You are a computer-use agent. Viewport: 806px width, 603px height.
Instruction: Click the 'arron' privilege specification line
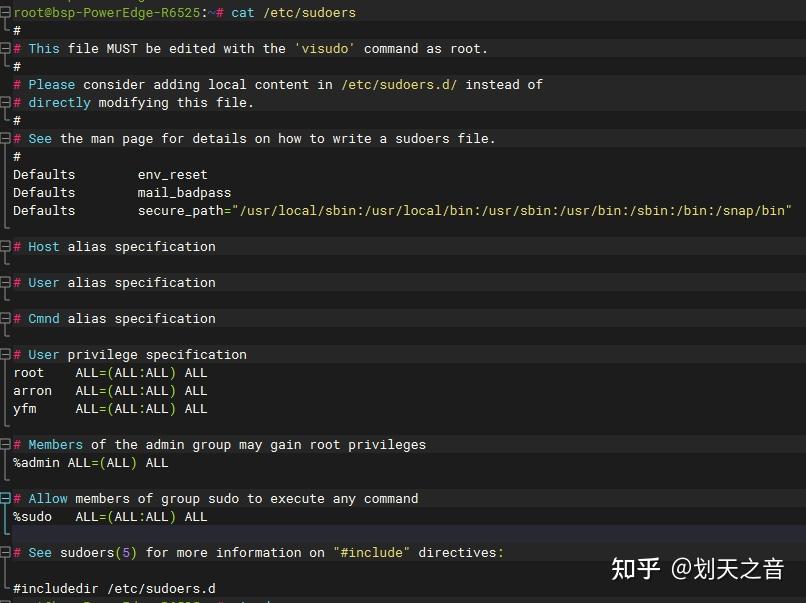coord(110,390)
